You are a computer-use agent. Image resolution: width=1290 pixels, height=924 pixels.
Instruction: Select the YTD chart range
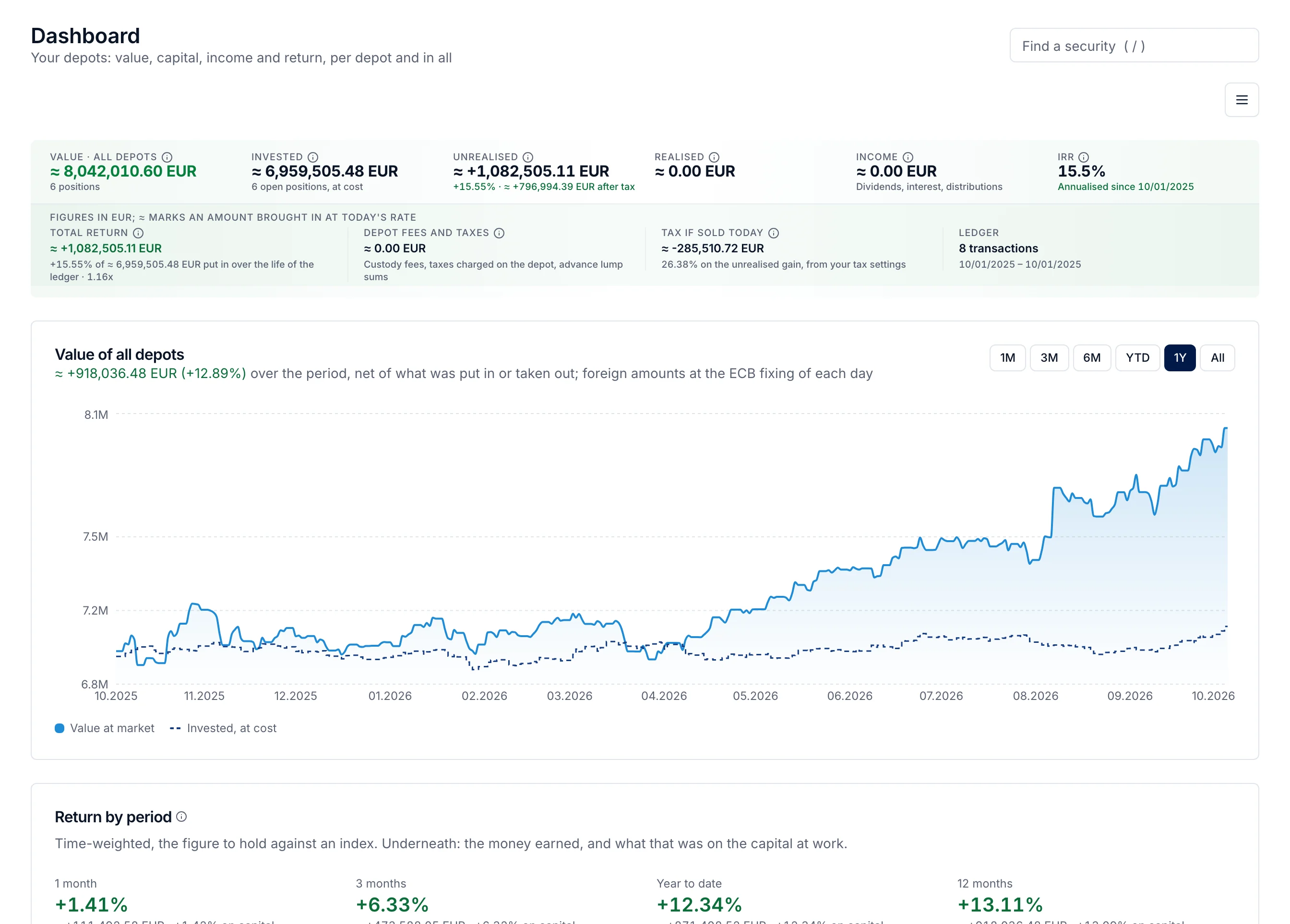coord(1137,358)
